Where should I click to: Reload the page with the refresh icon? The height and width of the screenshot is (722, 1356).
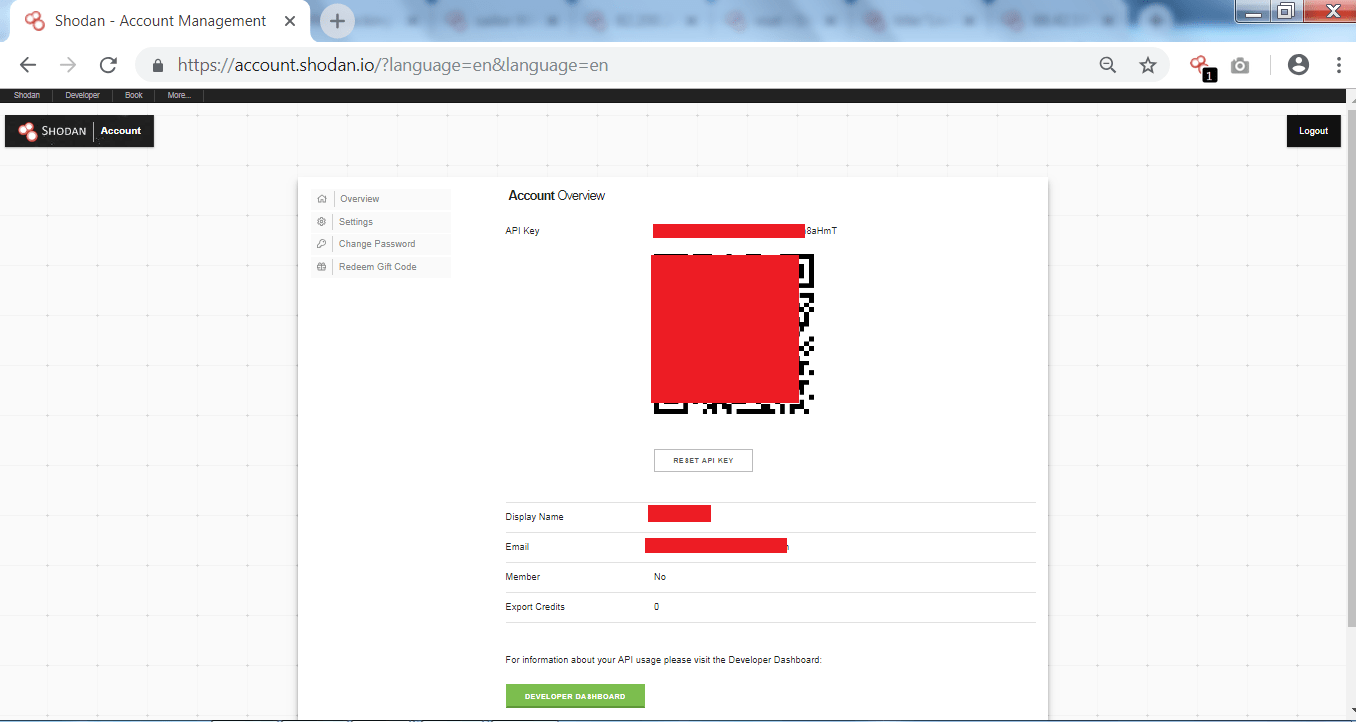tap(108, 65)
